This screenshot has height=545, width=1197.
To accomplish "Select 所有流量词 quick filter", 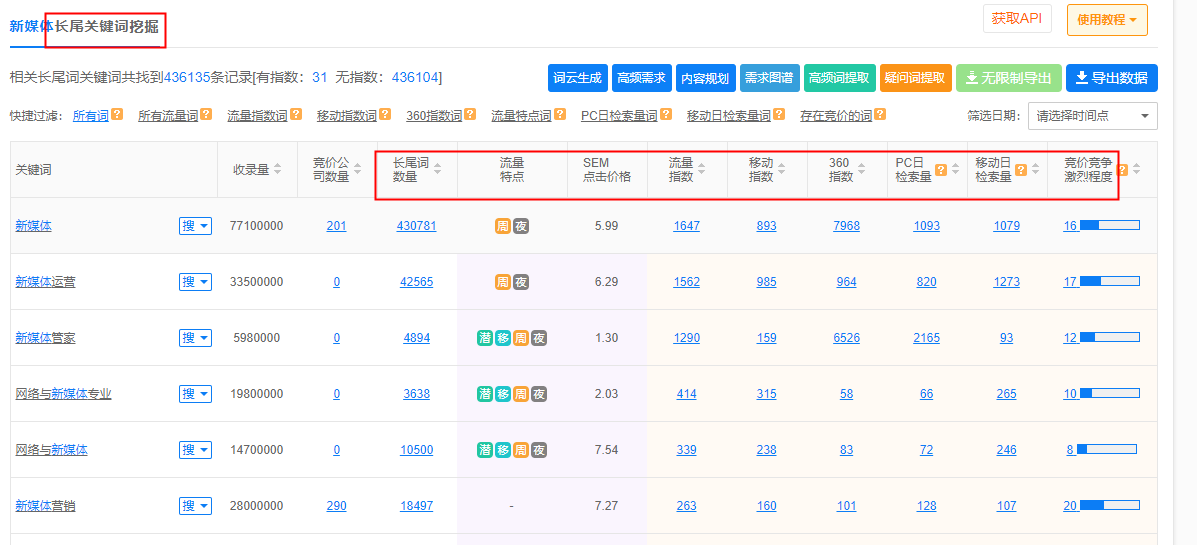I will tap(168, 116).
